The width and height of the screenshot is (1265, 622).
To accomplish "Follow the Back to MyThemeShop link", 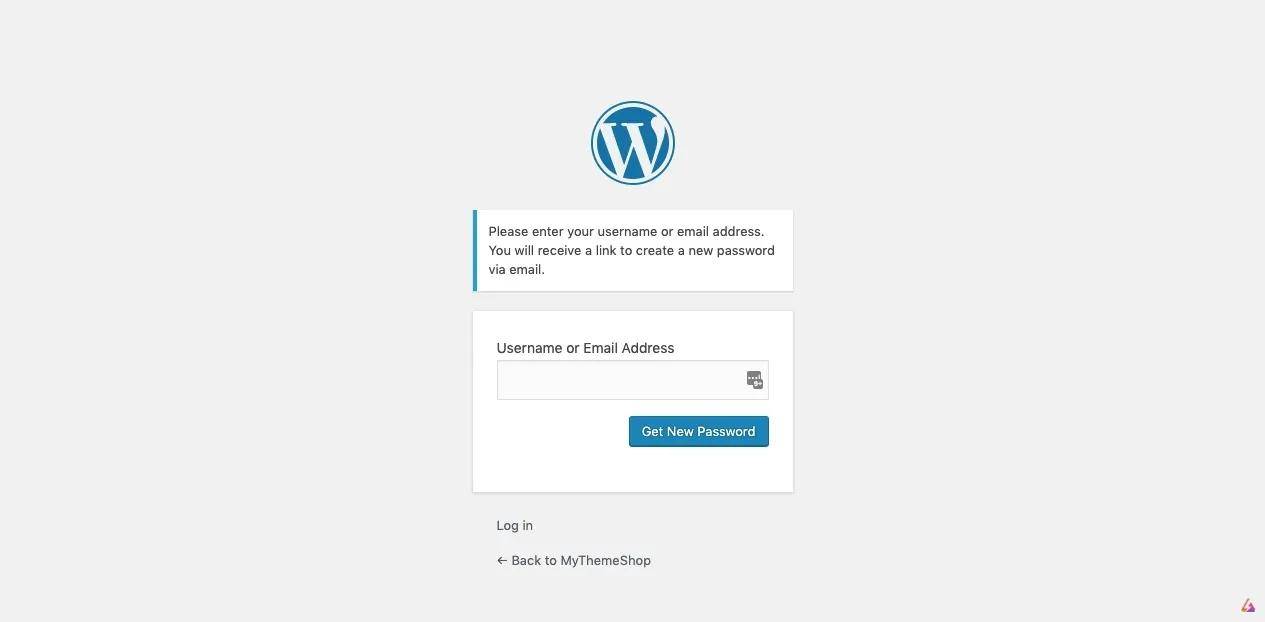I will [x=574, y=561].
